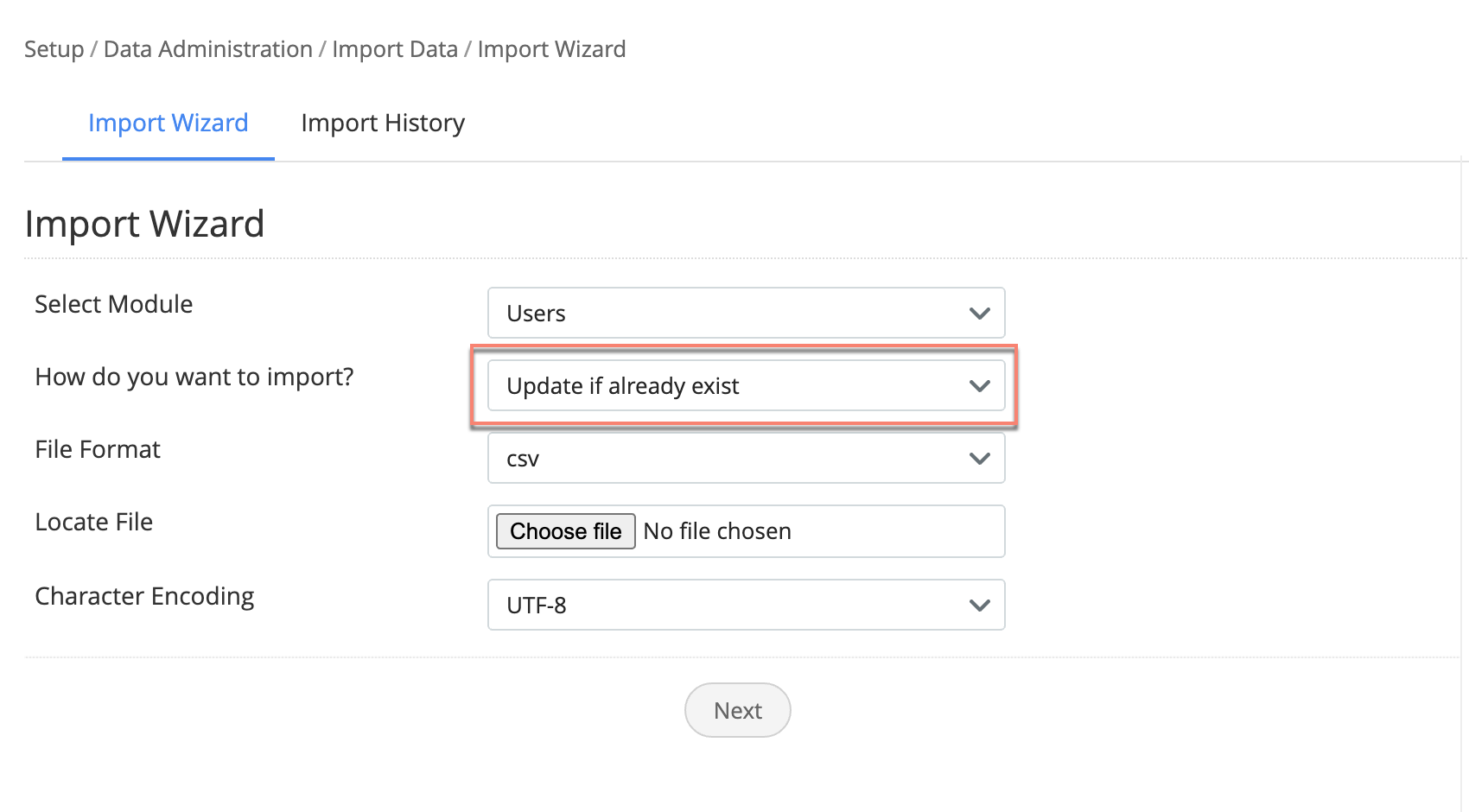This screenshot has height=812, width=1469.
Task: Click the File Format chevron arrow
Action: 979,459
